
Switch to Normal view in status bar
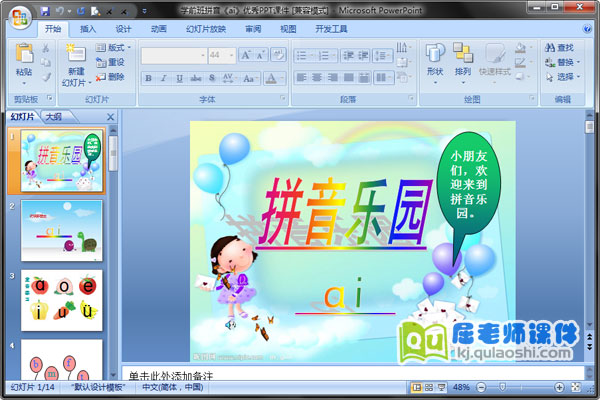click(416, 387)
